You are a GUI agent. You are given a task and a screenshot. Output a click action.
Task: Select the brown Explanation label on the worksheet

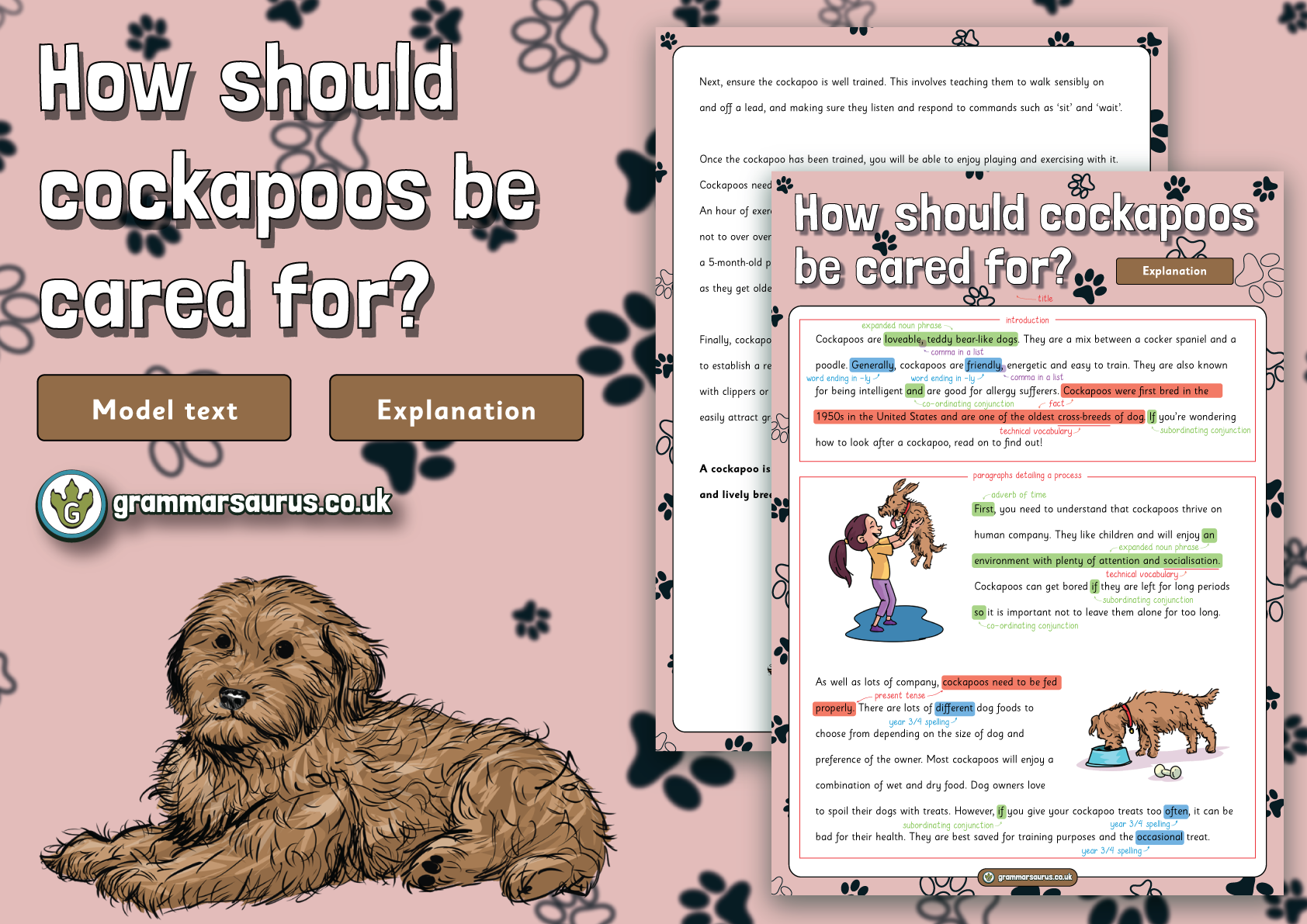point(1174,270)
